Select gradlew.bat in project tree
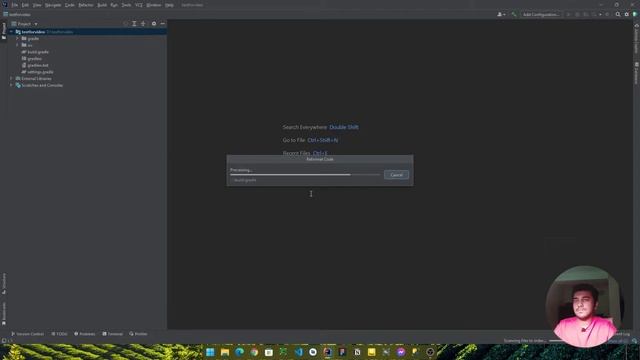The width and height of the screenshot is (640, 360). tap(38, 65)
